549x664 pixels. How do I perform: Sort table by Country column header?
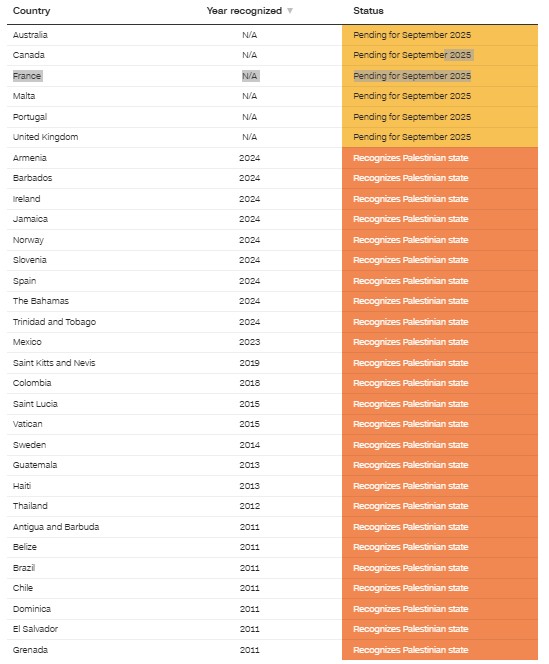coord(31,11)
